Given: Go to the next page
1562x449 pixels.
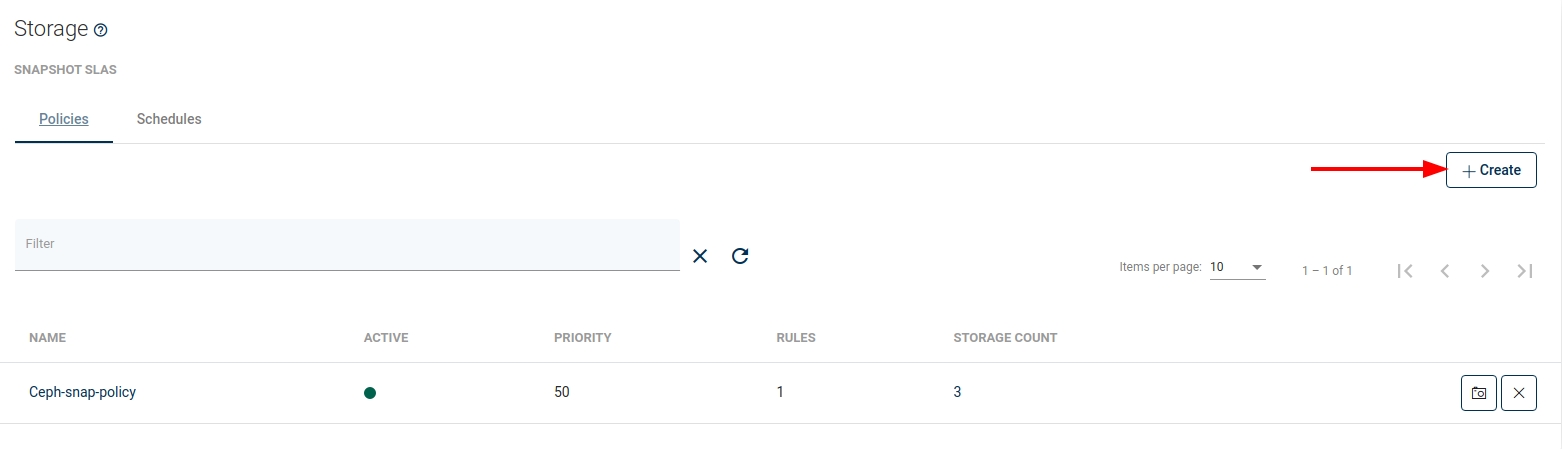Looking at the screenshot, I should coord(1485,270).
